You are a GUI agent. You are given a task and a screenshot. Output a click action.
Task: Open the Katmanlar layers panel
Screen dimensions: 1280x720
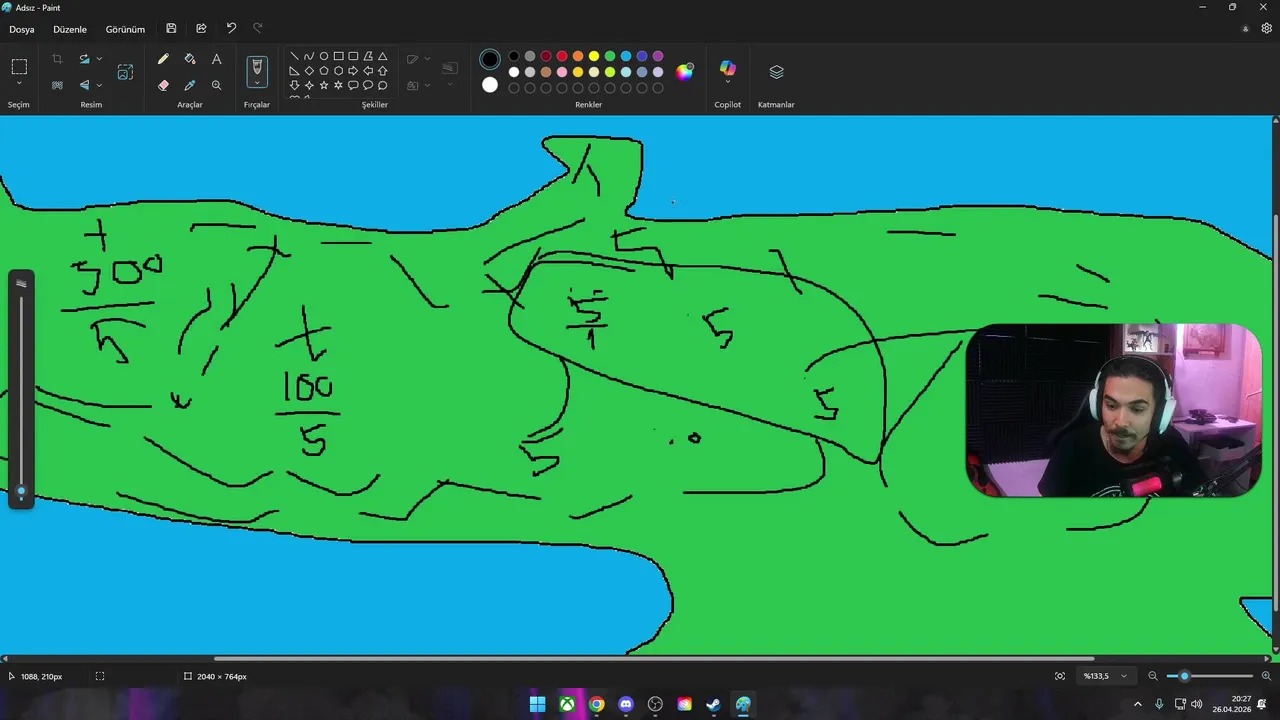[x=776, y=72]
